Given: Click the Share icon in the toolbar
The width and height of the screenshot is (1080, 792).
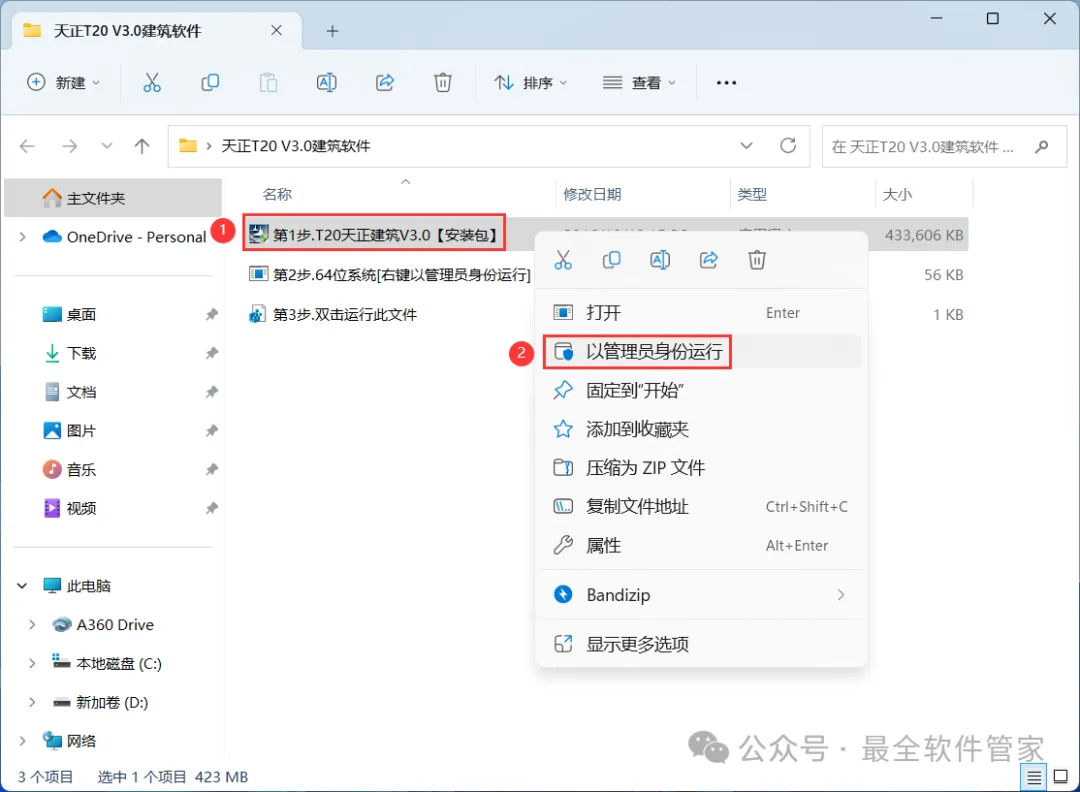Looking at the screenshot, I should (384, 83).
